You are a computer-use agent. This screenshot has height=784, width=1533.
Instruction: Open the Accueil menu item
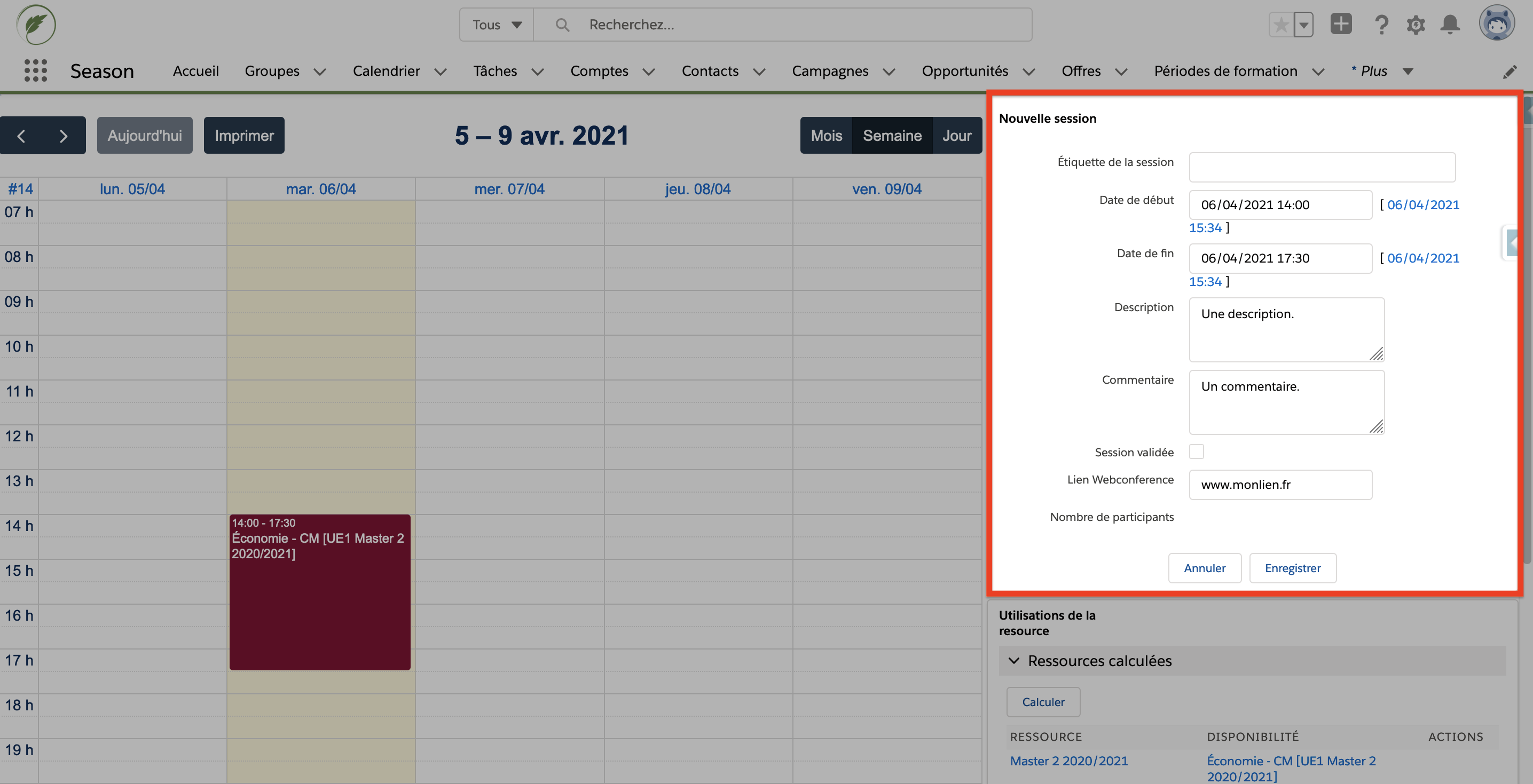(x=195, y=71)
